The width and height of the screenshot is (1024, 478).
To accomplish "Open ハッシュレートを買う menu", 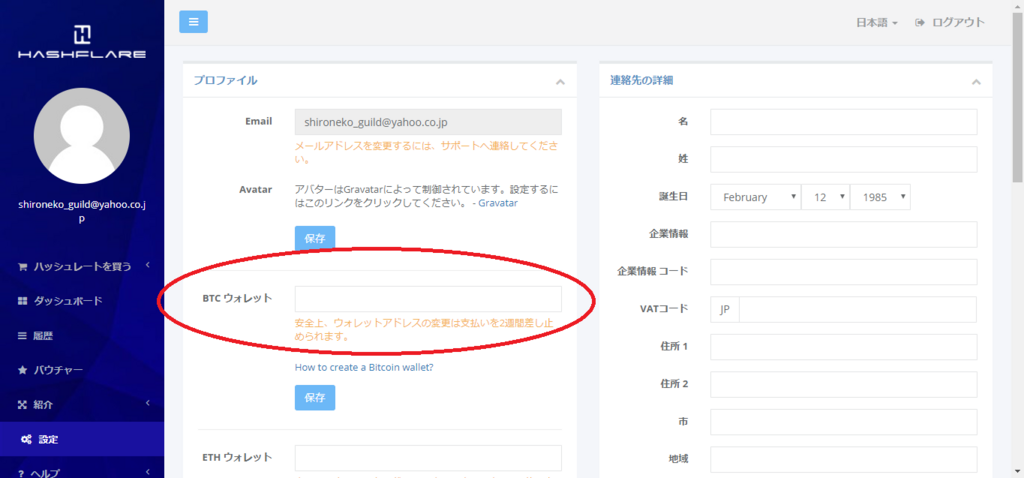I will pos(82,266).
